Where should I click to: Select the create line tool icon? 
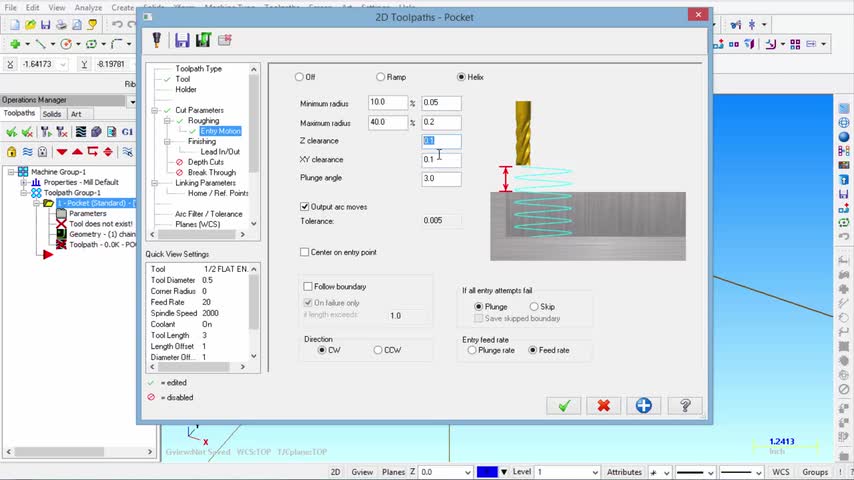41,44
